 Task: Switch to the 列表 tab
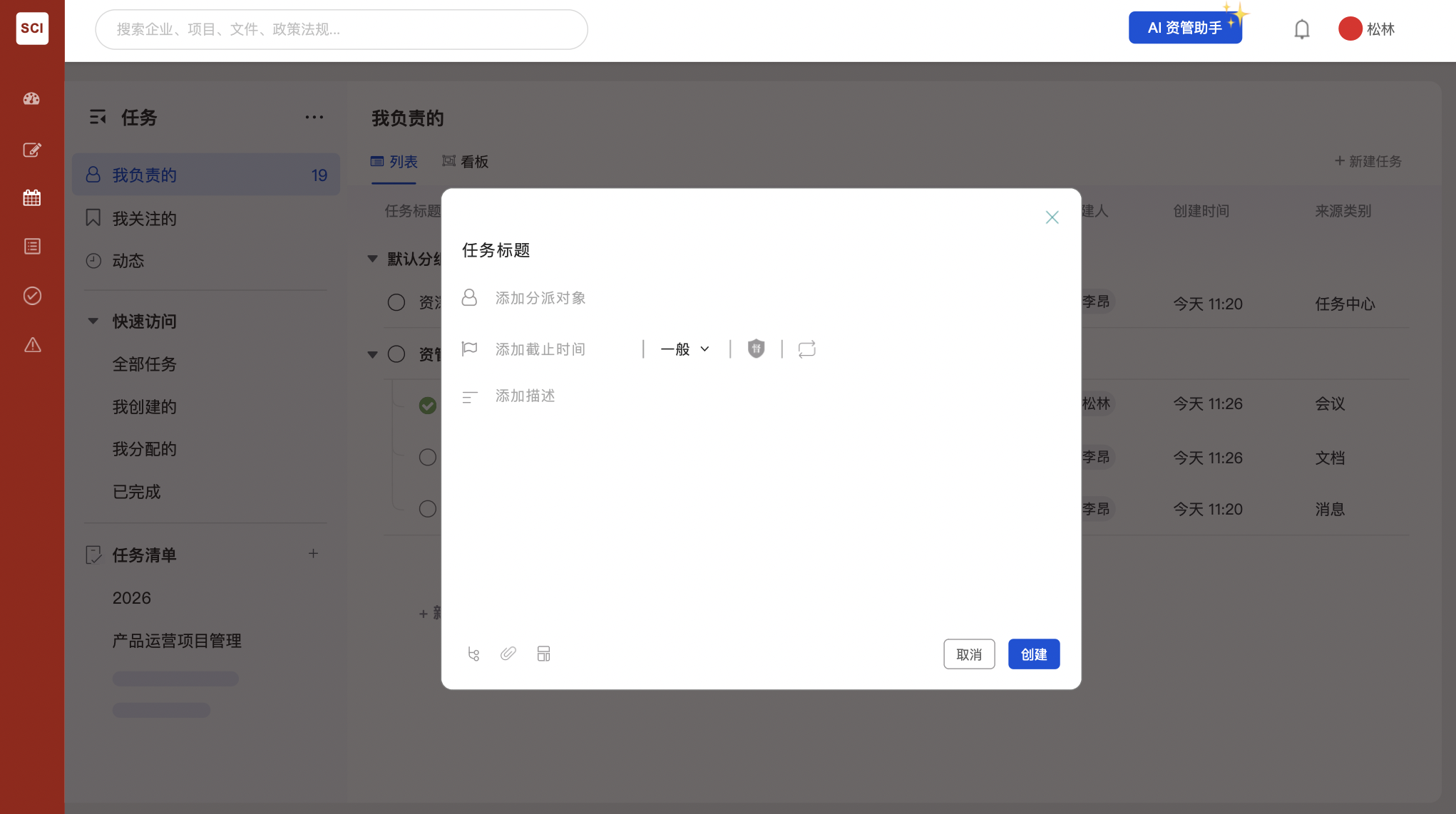point(394,162)
